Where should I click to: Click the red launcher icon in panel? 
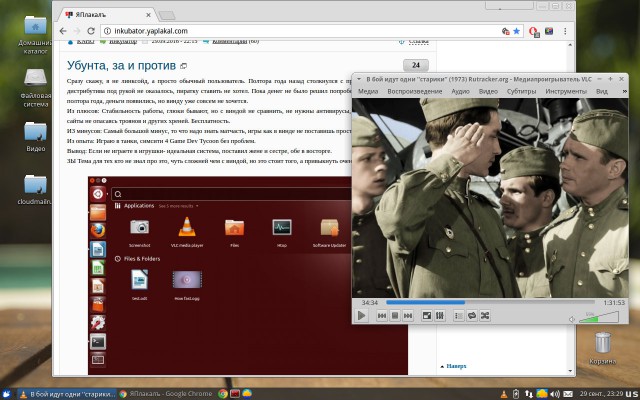235,394
